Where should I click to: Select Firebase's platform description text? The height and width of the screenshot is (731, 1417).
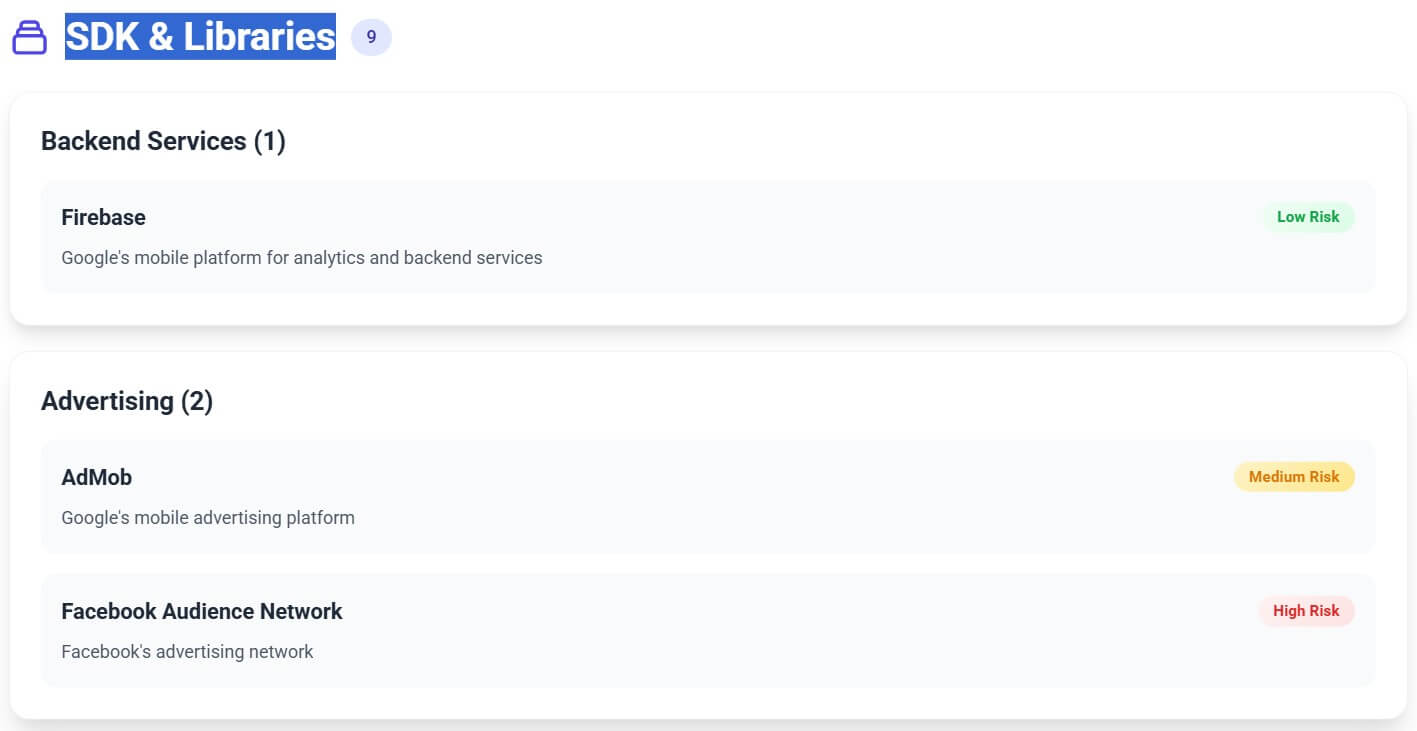(x=301, y=257)
